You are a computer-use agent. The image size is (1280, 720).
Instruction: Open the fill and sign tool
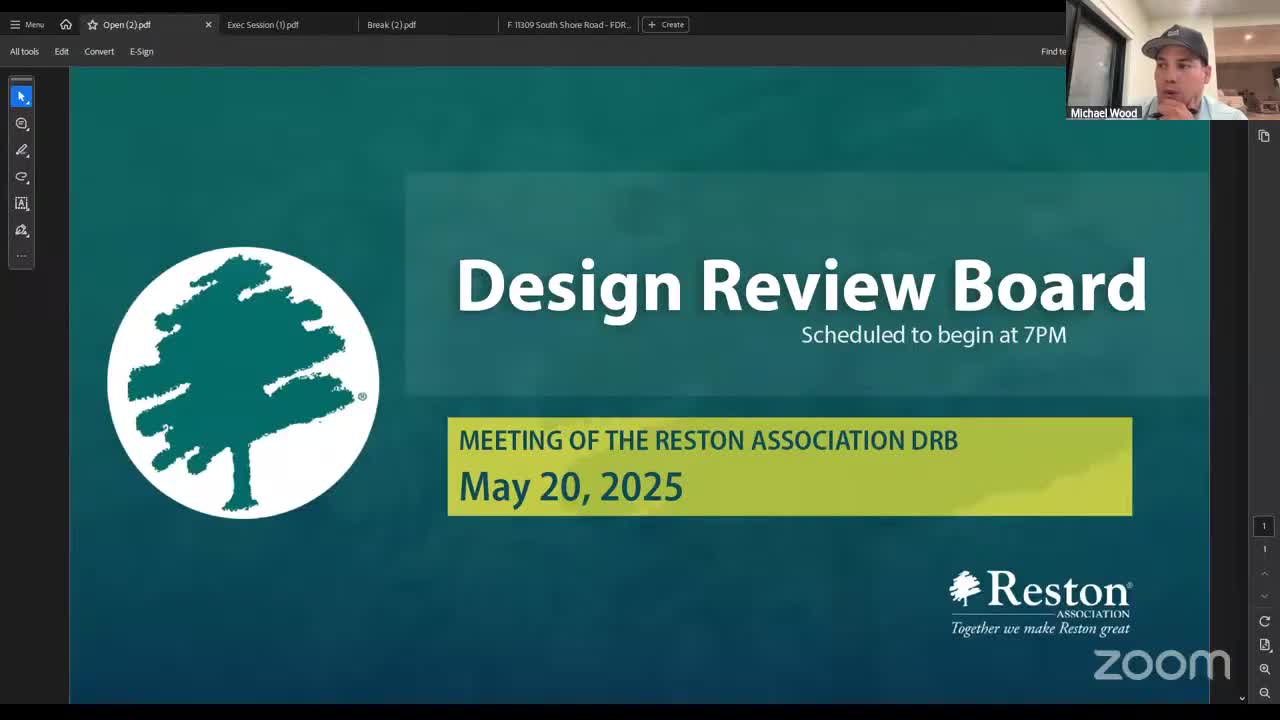tap(21, 230)
